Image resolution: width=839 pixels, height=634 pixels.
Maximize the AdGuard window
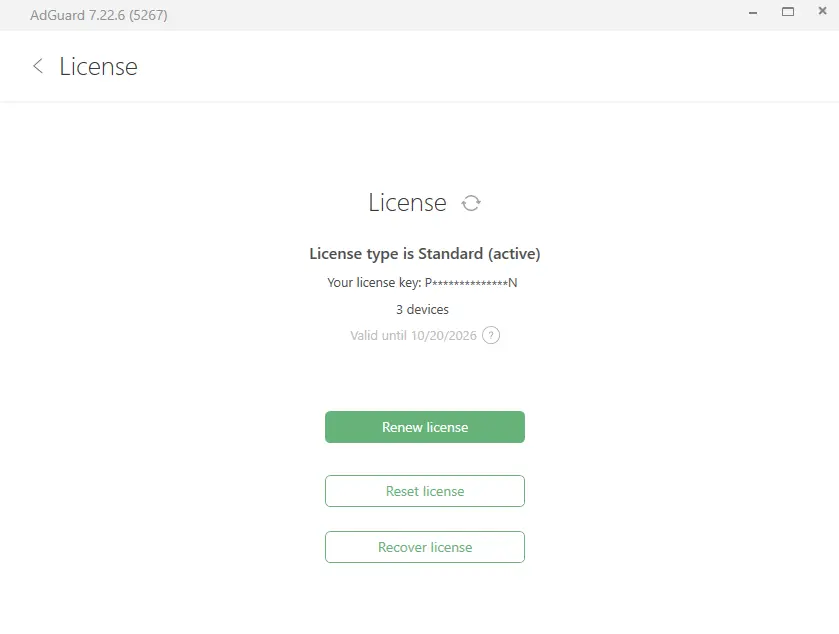pyautogui.click(x=788, y=12)
